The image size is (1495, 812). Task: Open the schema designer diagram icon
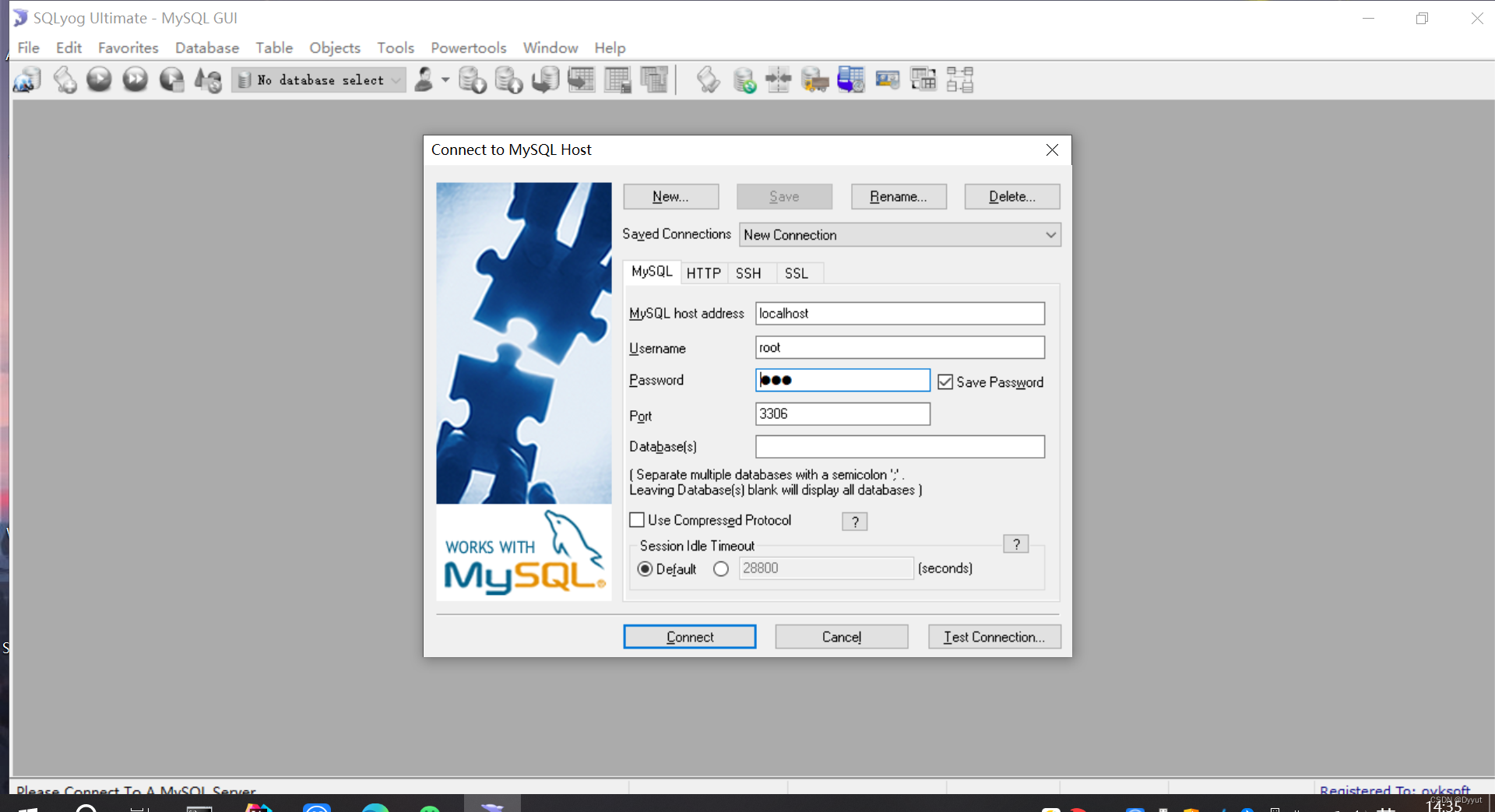tap(960, 79)
